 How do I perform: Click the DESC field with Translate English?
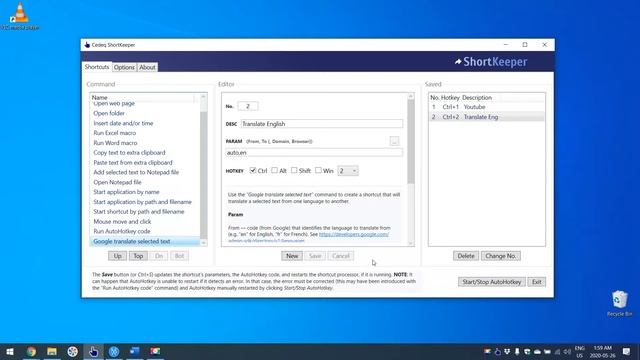tap(322, 124)
